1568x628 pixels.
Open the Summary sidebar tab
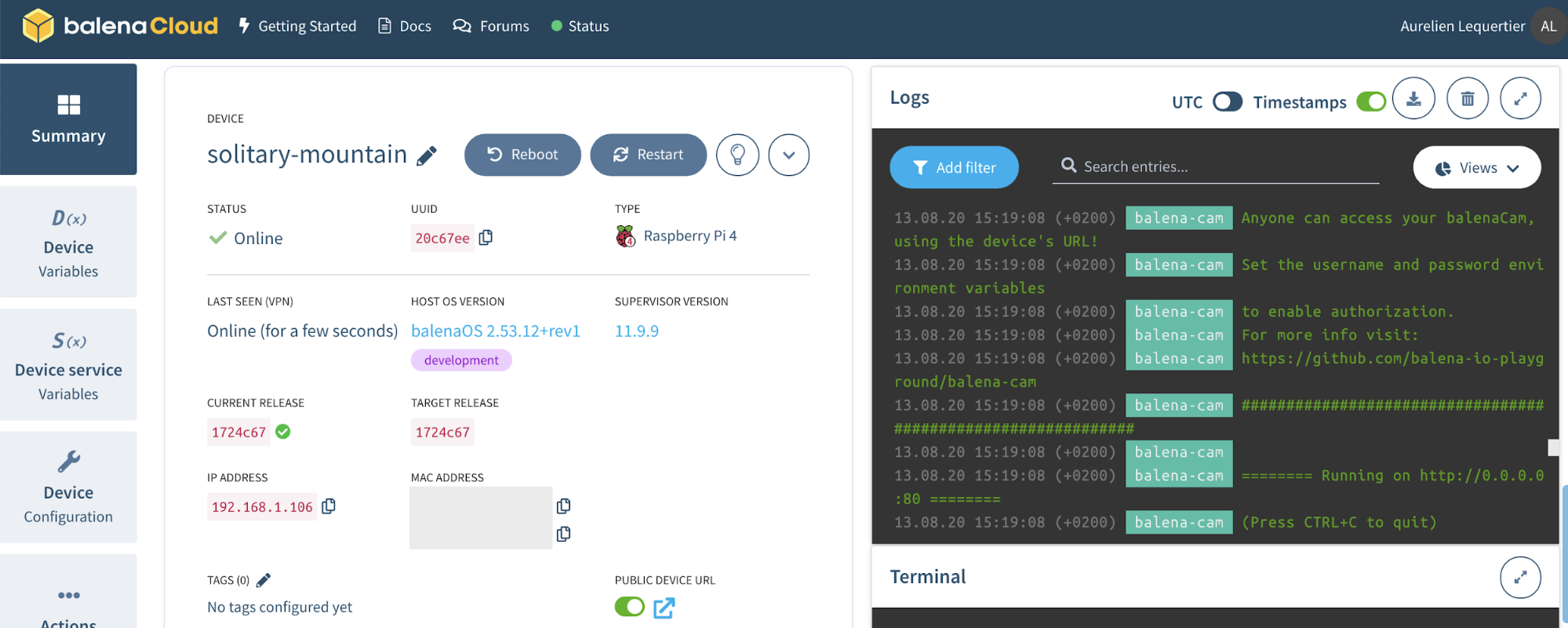(68, 119)
